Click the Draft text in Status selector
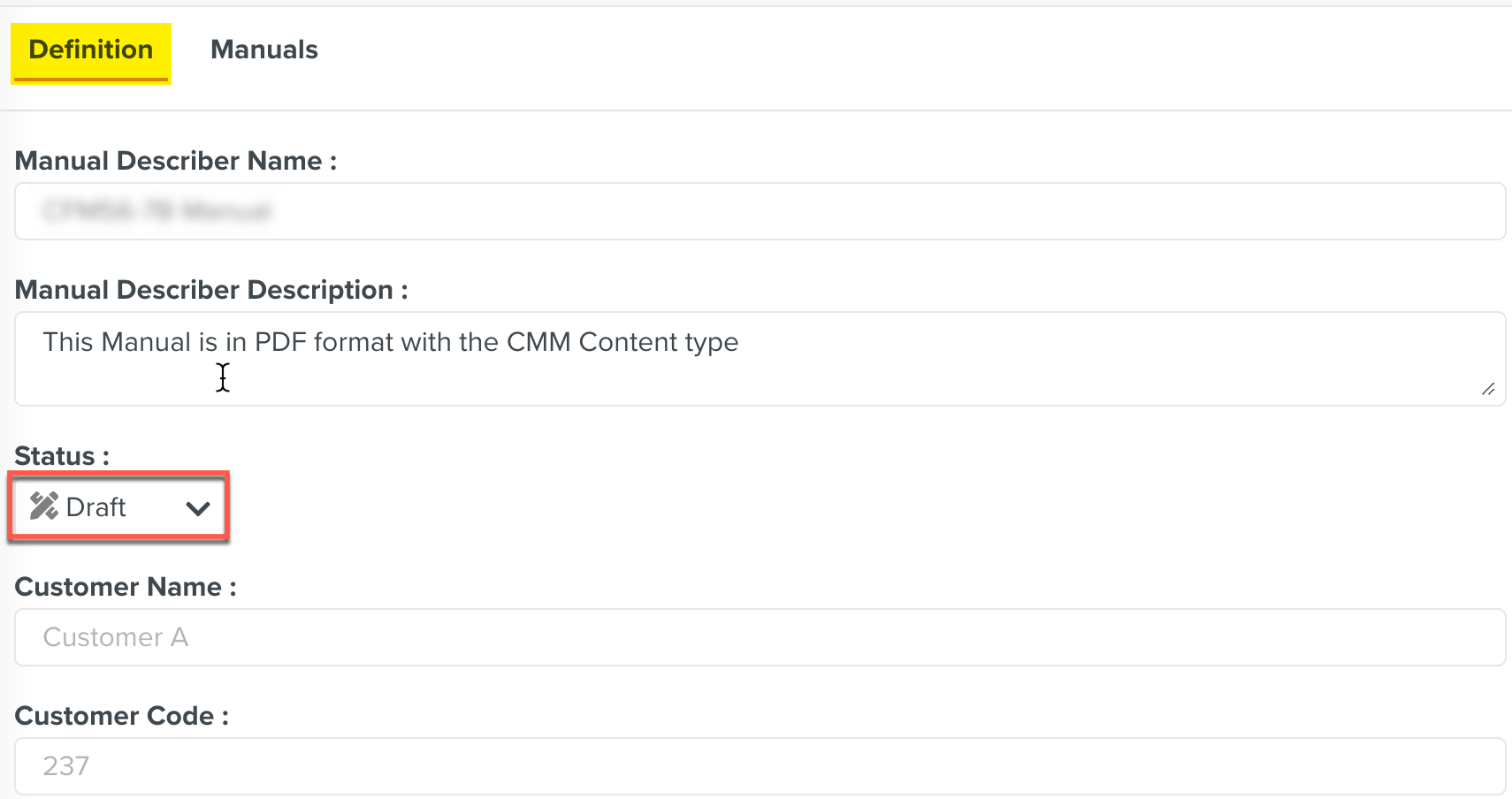Screen dimensions: 1512x799 pos(95,507)
